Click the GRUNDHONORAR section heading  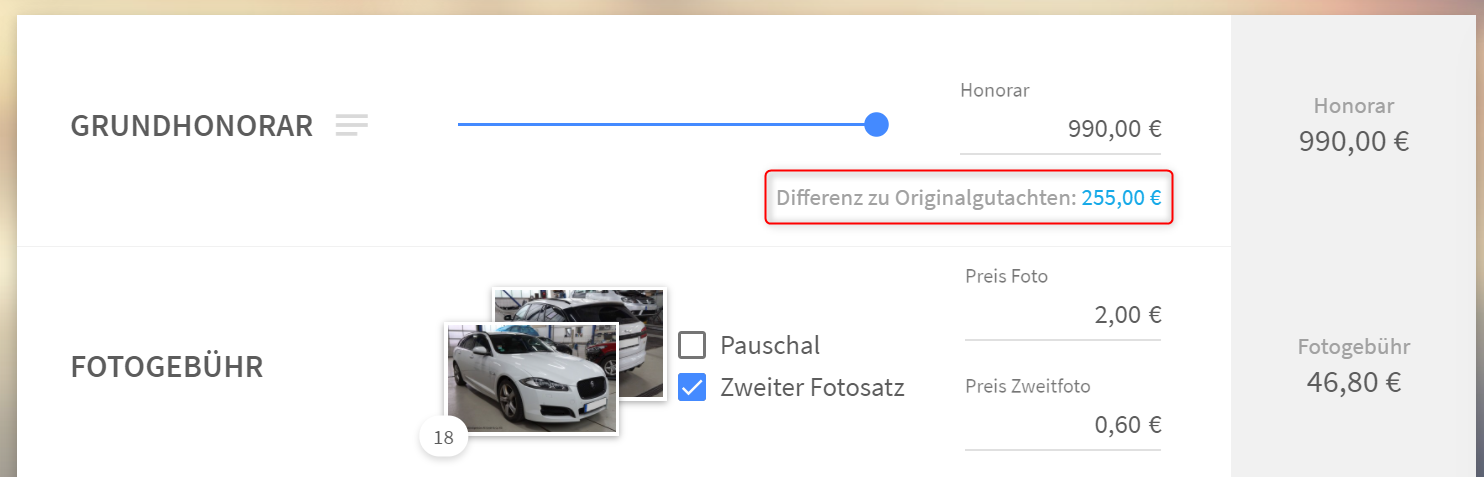(192, 126)
